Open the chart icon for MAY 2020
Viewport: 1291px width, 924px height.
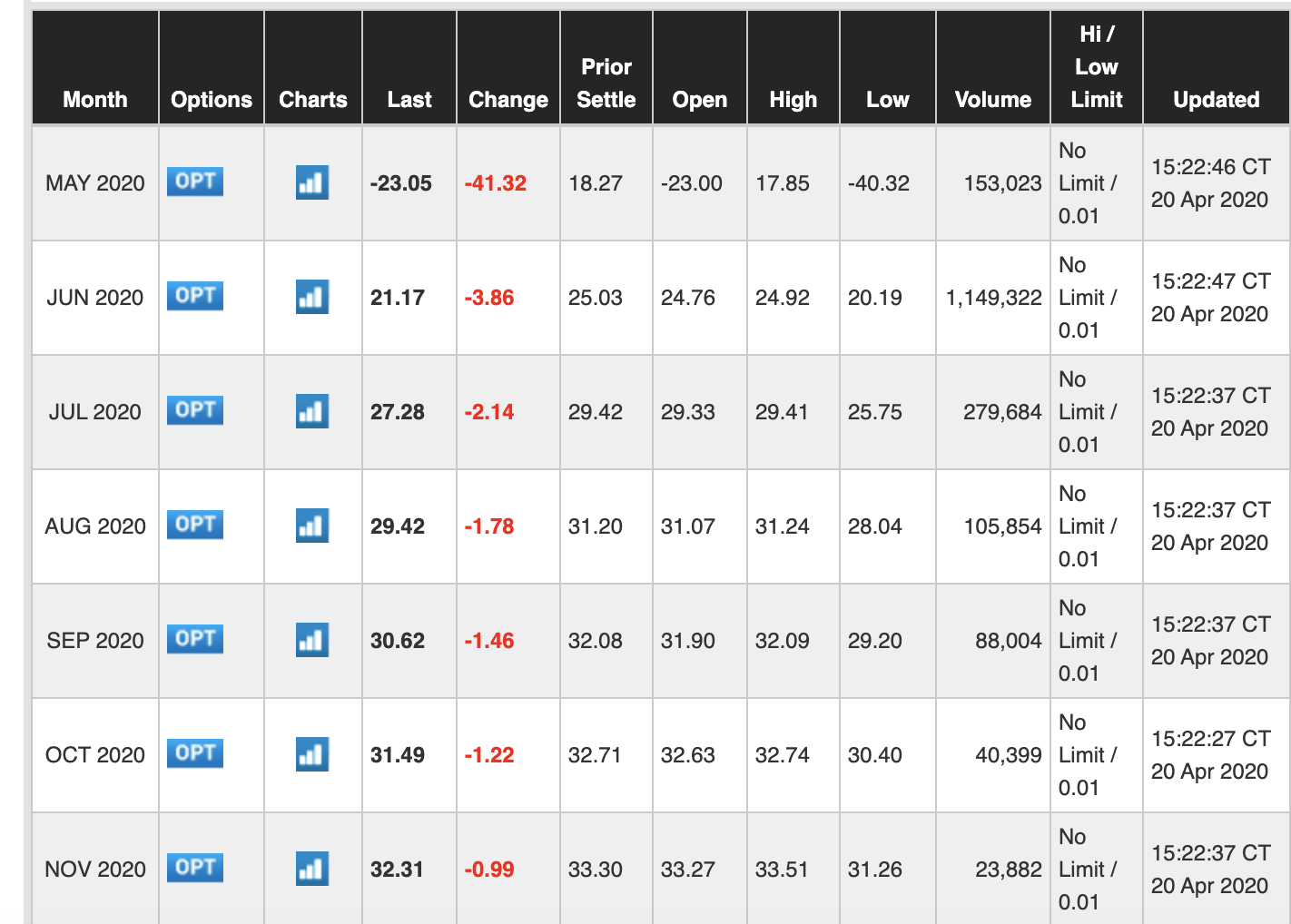pyautogui.click(x=312, y=182)
